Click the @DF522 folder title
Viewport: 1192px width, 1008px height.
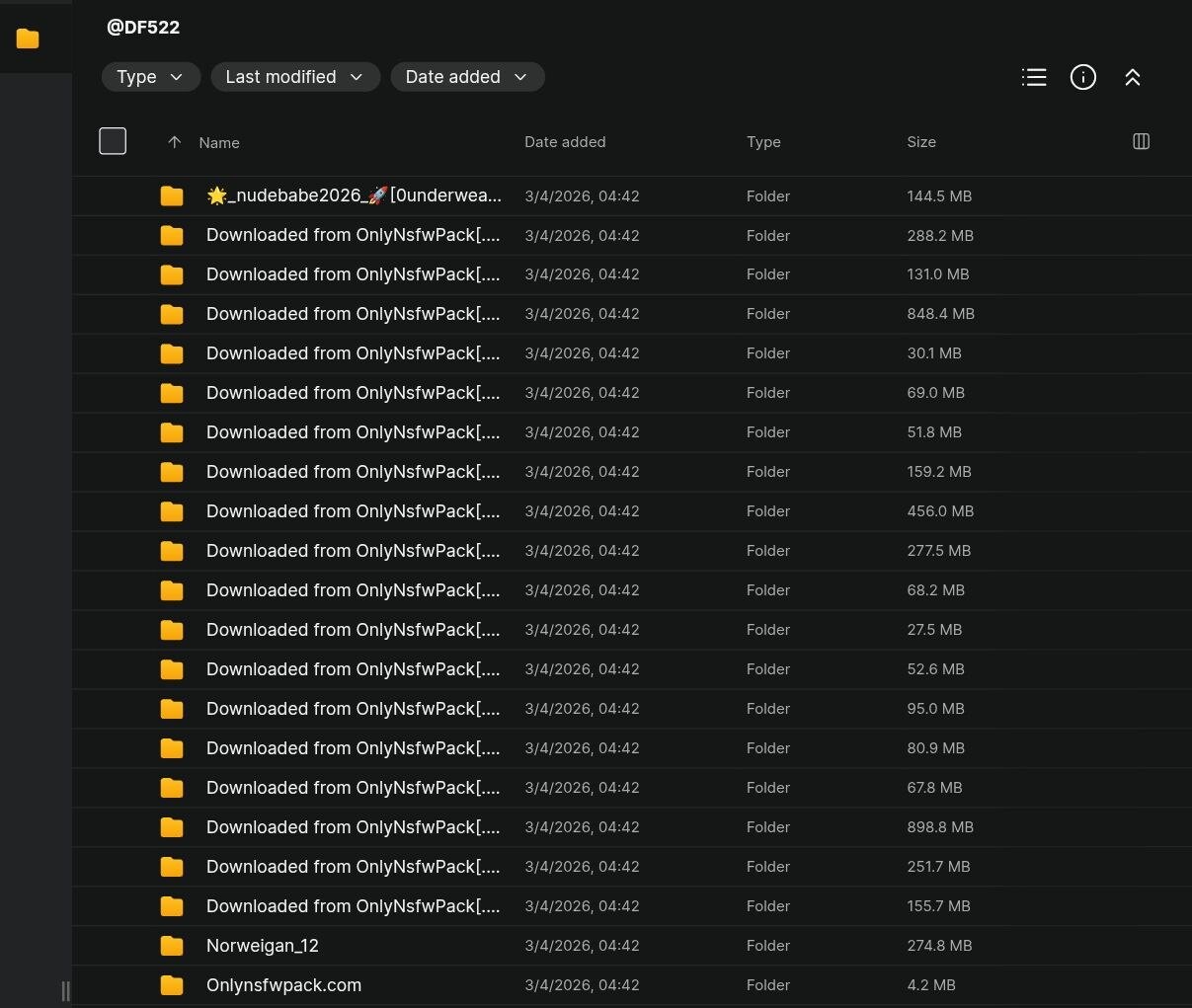pyautogui.click(x=143, y=28)
